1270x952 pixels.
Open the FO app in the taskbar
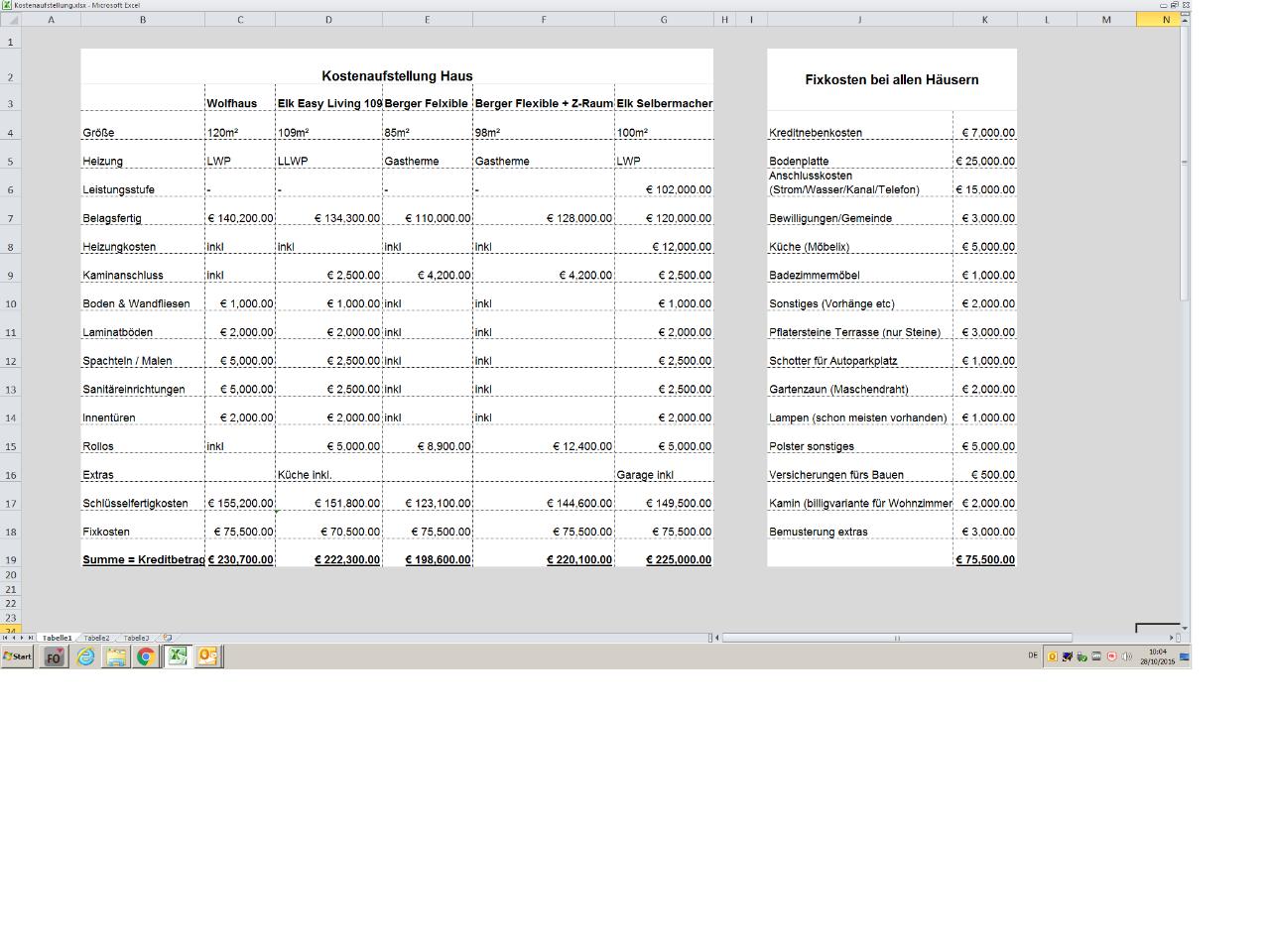pos(54,656)
